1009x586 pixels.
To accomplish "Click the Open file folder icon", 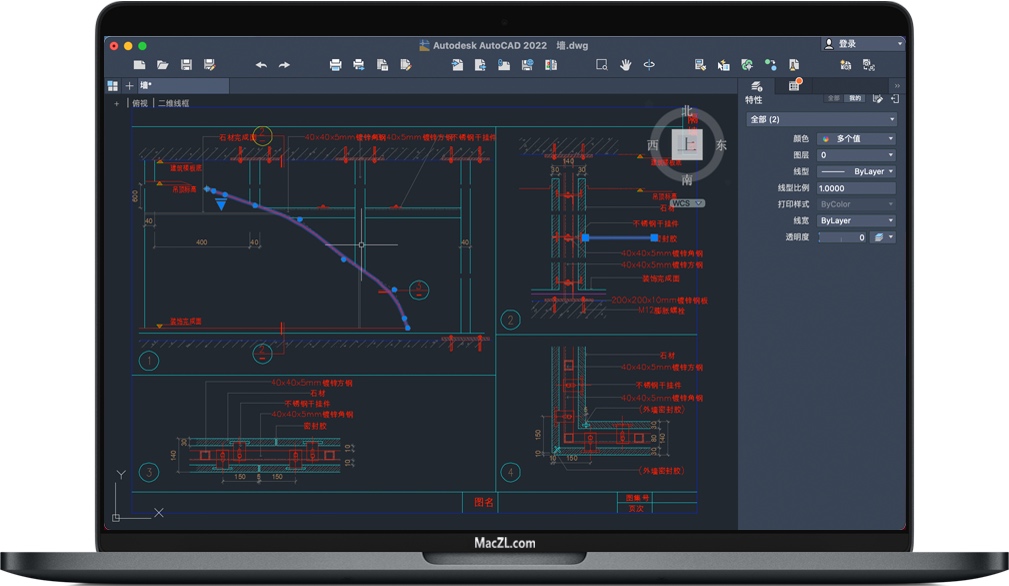I will [163, 65].
